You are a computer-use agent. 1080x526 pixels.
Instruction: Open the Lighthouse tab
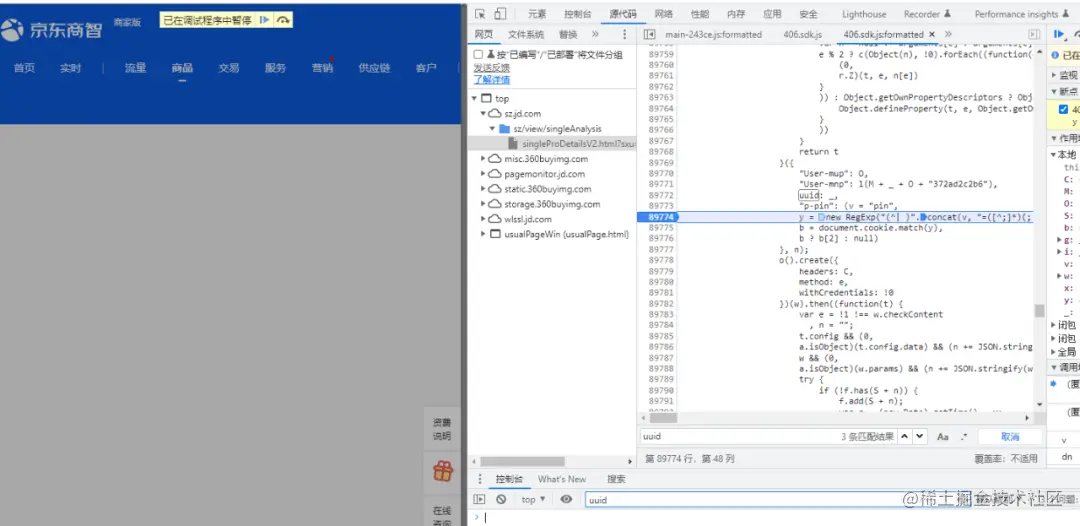click(x=864, y=14)
